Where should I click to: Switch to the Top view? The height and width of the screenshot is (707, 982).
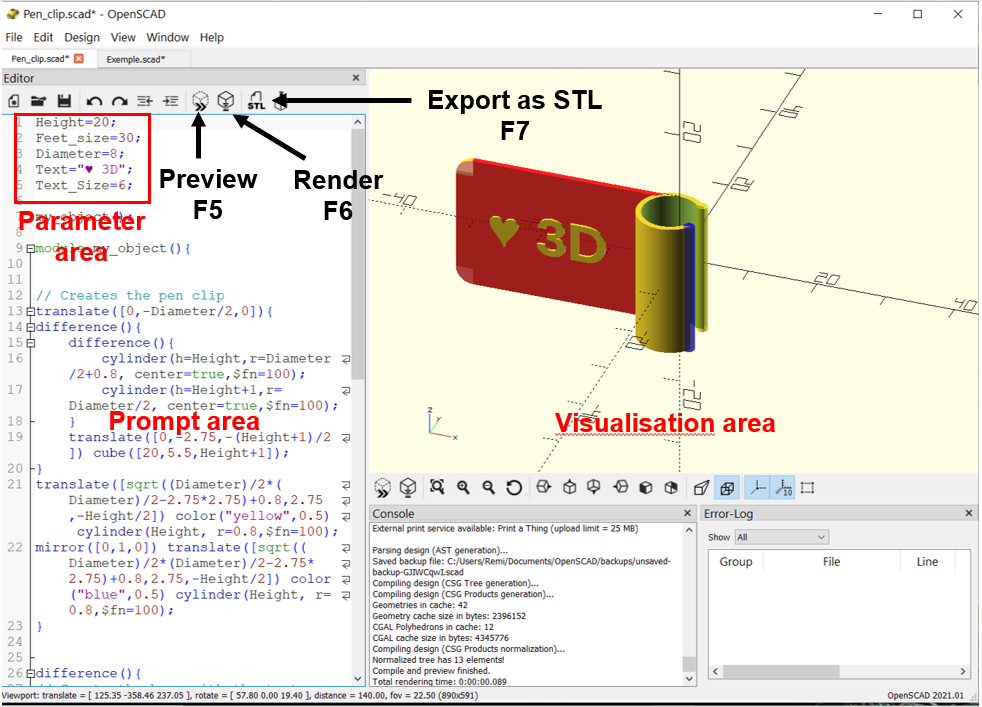[x=569, y=487]
